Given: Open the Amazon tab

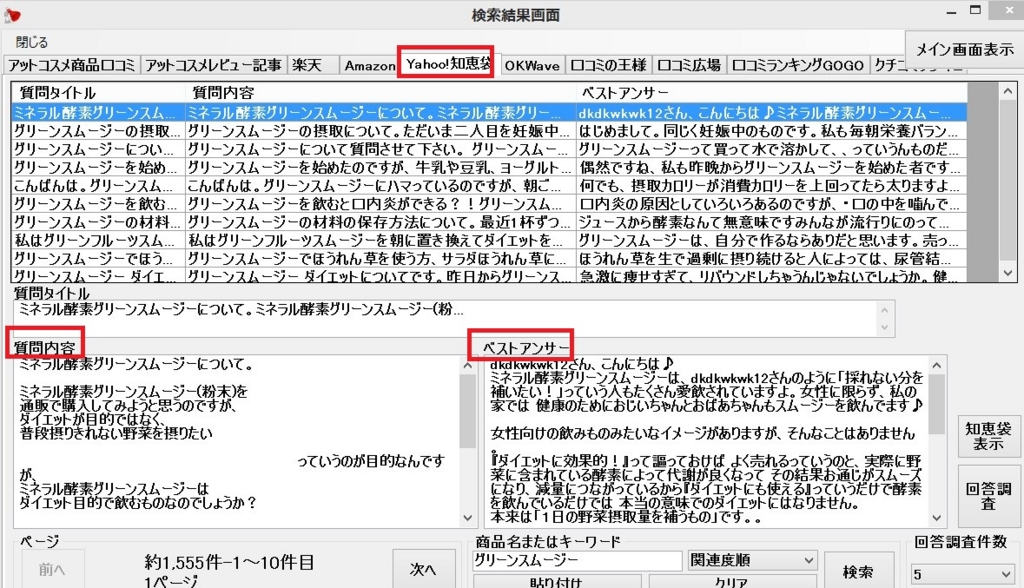Looking at the screenshot, I should tap(370, 65).
